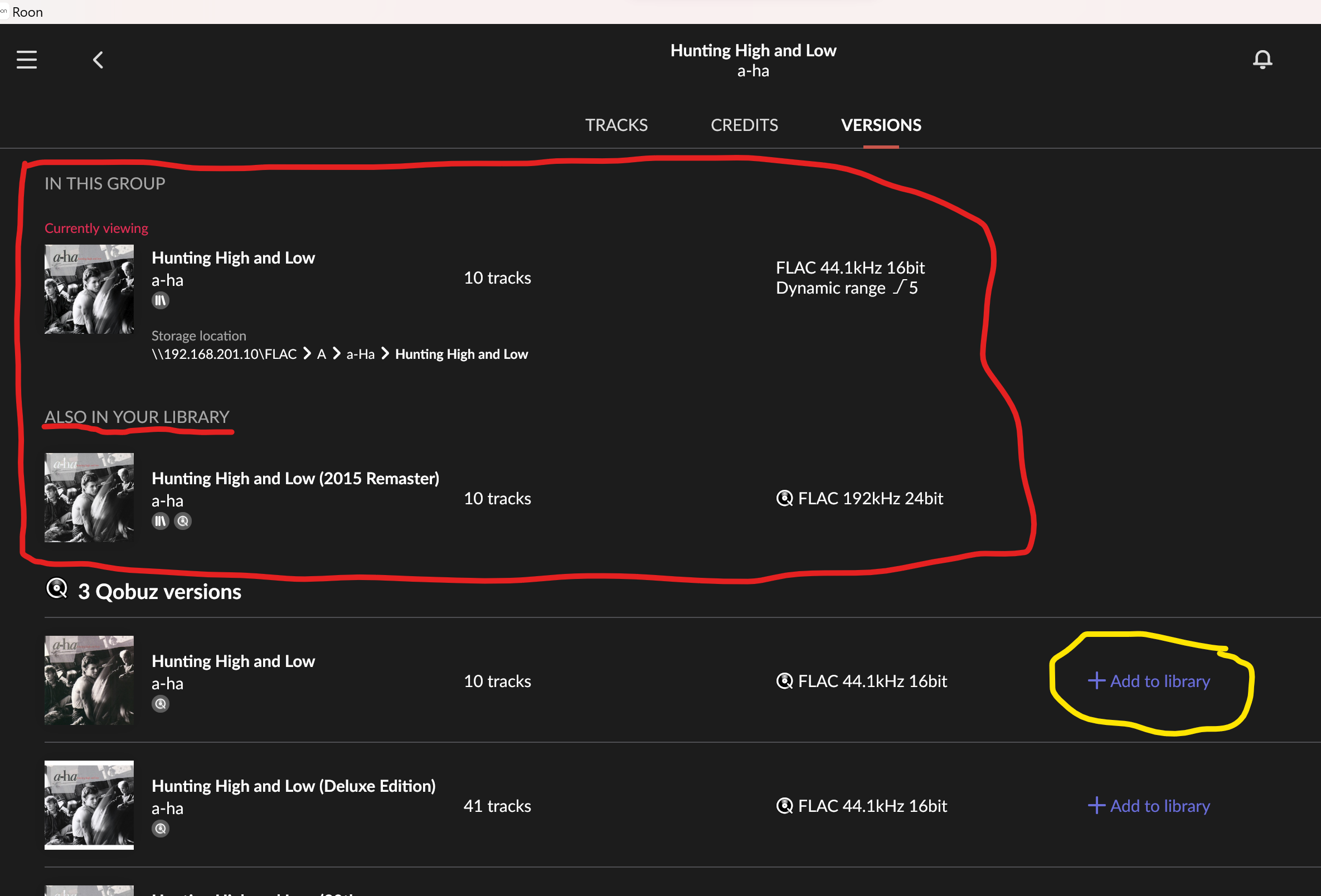Click 'FLAC 192kHz 24bit' format text

(x=870, y=498)
